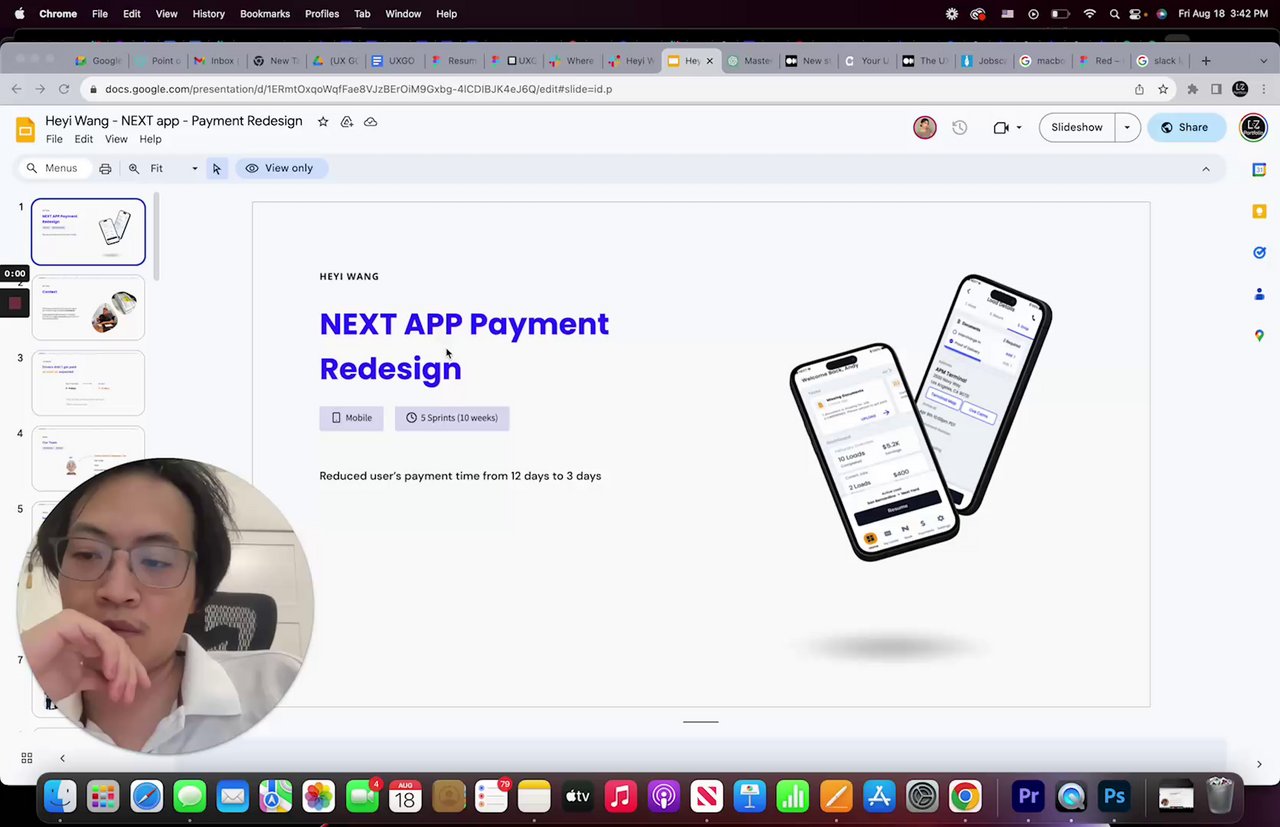1280x827 pixels.
Task: Open Google Tasks side panel icon
Action: [1259, 252]
